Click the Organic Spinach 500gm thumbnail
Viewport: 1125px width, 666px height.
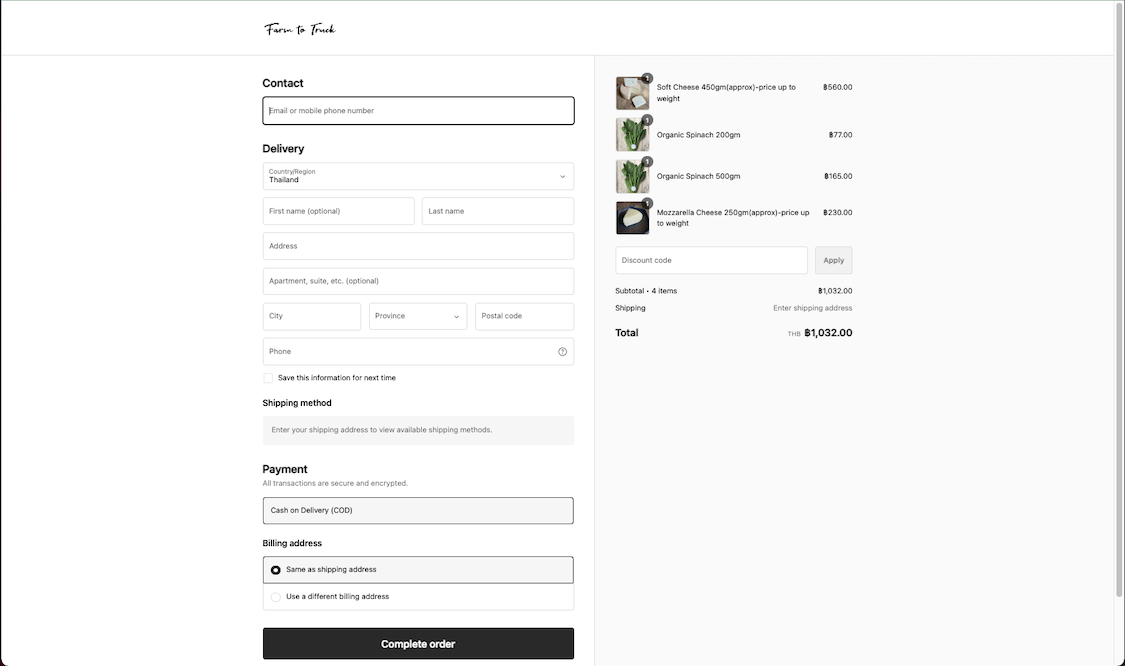(x=632, y=177)
